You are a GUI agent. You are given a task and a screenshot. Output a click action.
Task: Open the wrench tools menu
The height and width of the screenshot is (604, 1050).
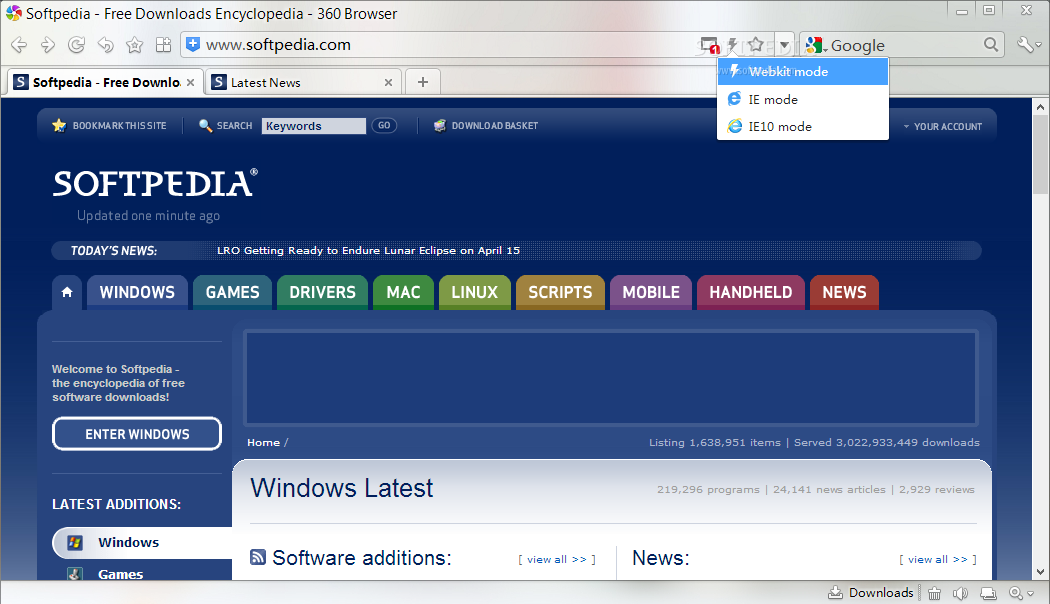pyautogui.click(x=1029, y=45)
